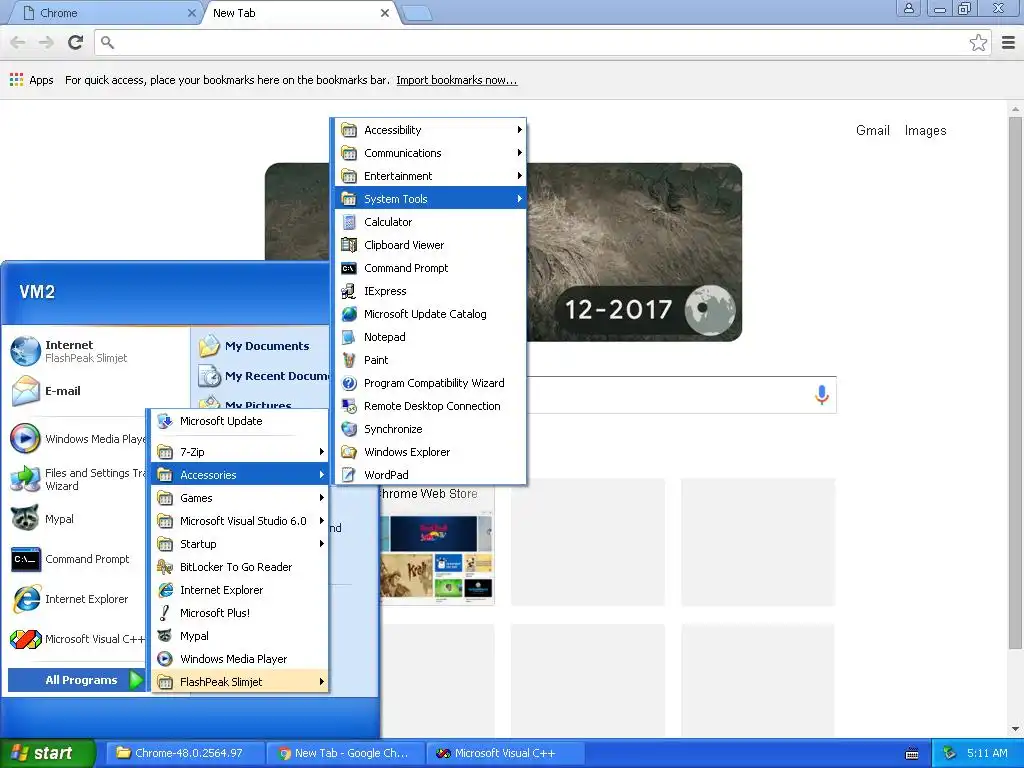This screenshot has width=1024, height=768.
Task: Expand the Startup program folder
Action: click(x=240, y=544)
